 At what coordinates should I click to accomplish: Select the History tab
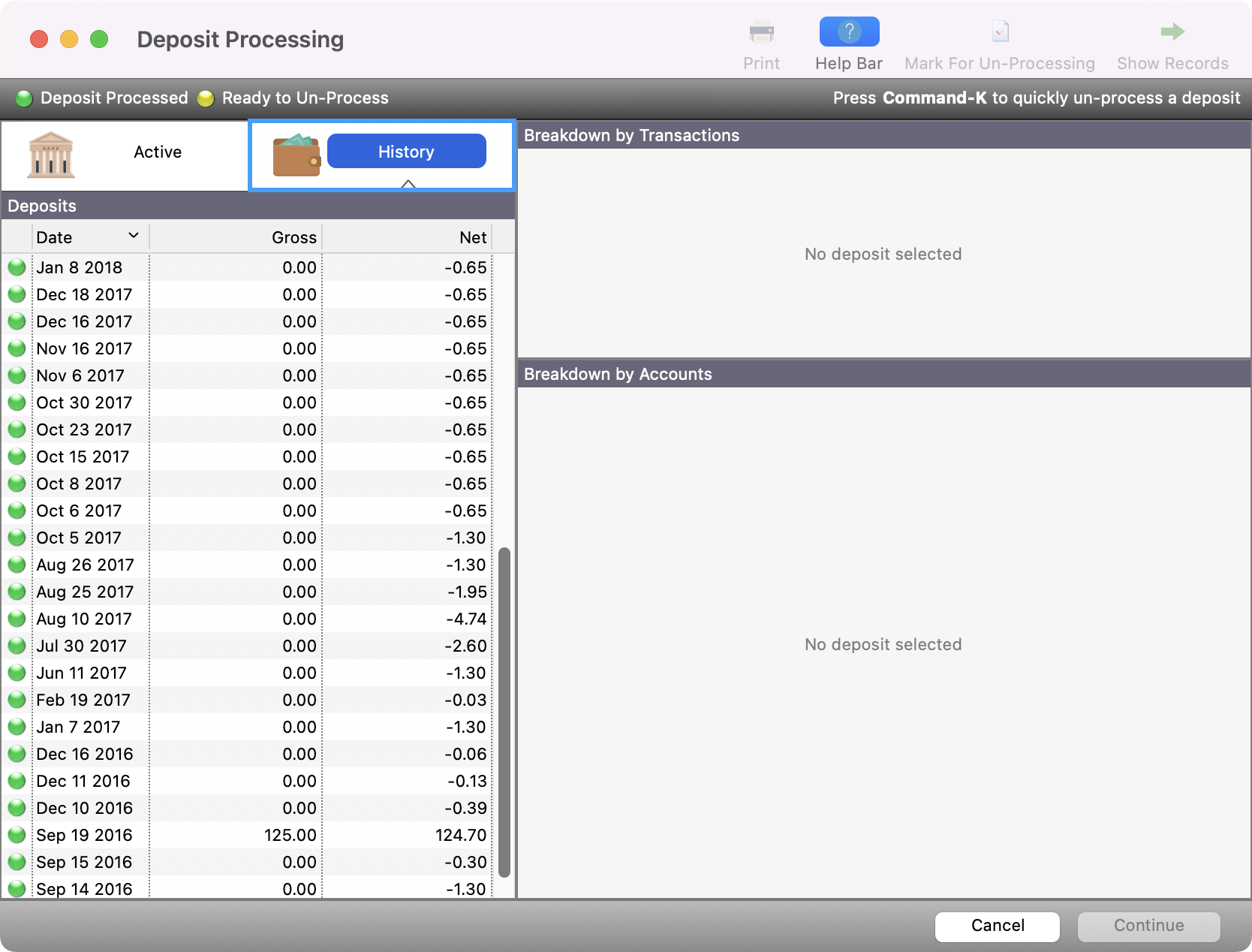(406, 151)
